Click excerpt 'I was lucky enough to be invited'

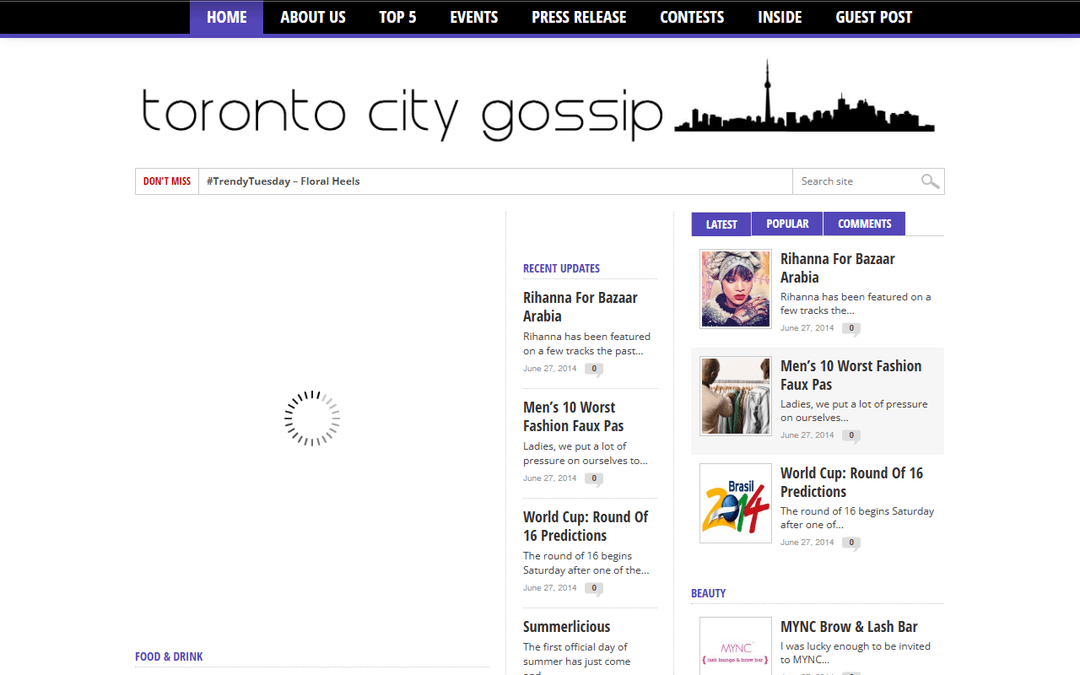(855, 653)
